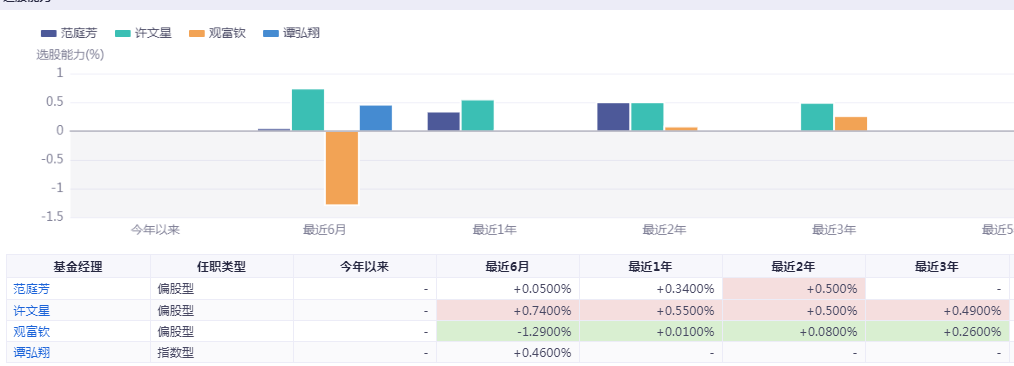Click the dark blue 范庭芳 legend swatch
Viewport: 1014px width, 366px height.
point(49,34)
